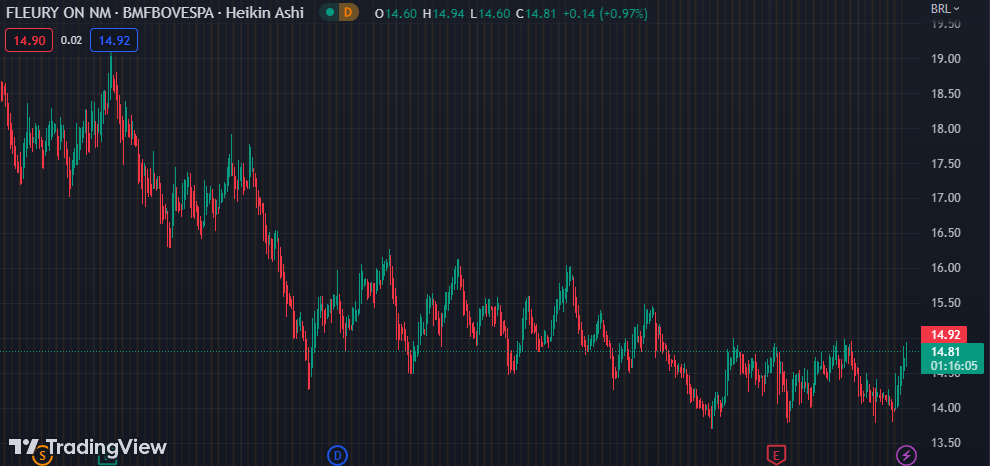Screen dimensions: 990x466
Task: Click the 16.00 price scale label
Action: pyautogui.click(x=945, y=268)
